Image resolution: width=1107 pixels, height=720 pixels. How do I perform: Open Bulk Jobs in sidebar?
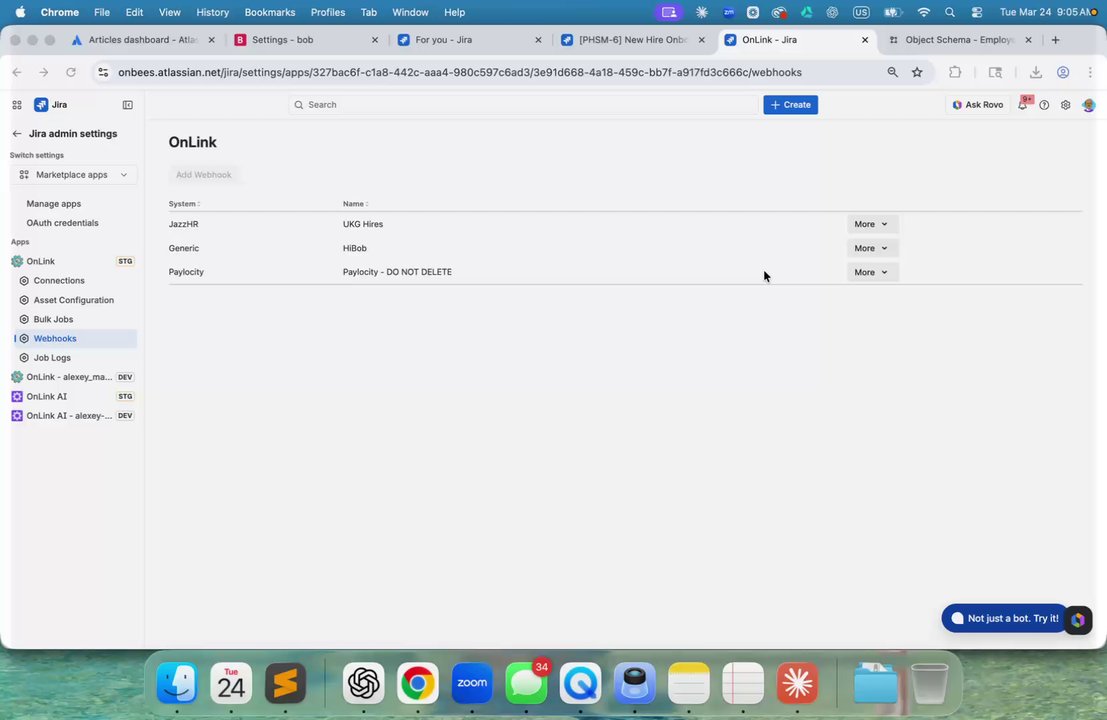(53, 319)
